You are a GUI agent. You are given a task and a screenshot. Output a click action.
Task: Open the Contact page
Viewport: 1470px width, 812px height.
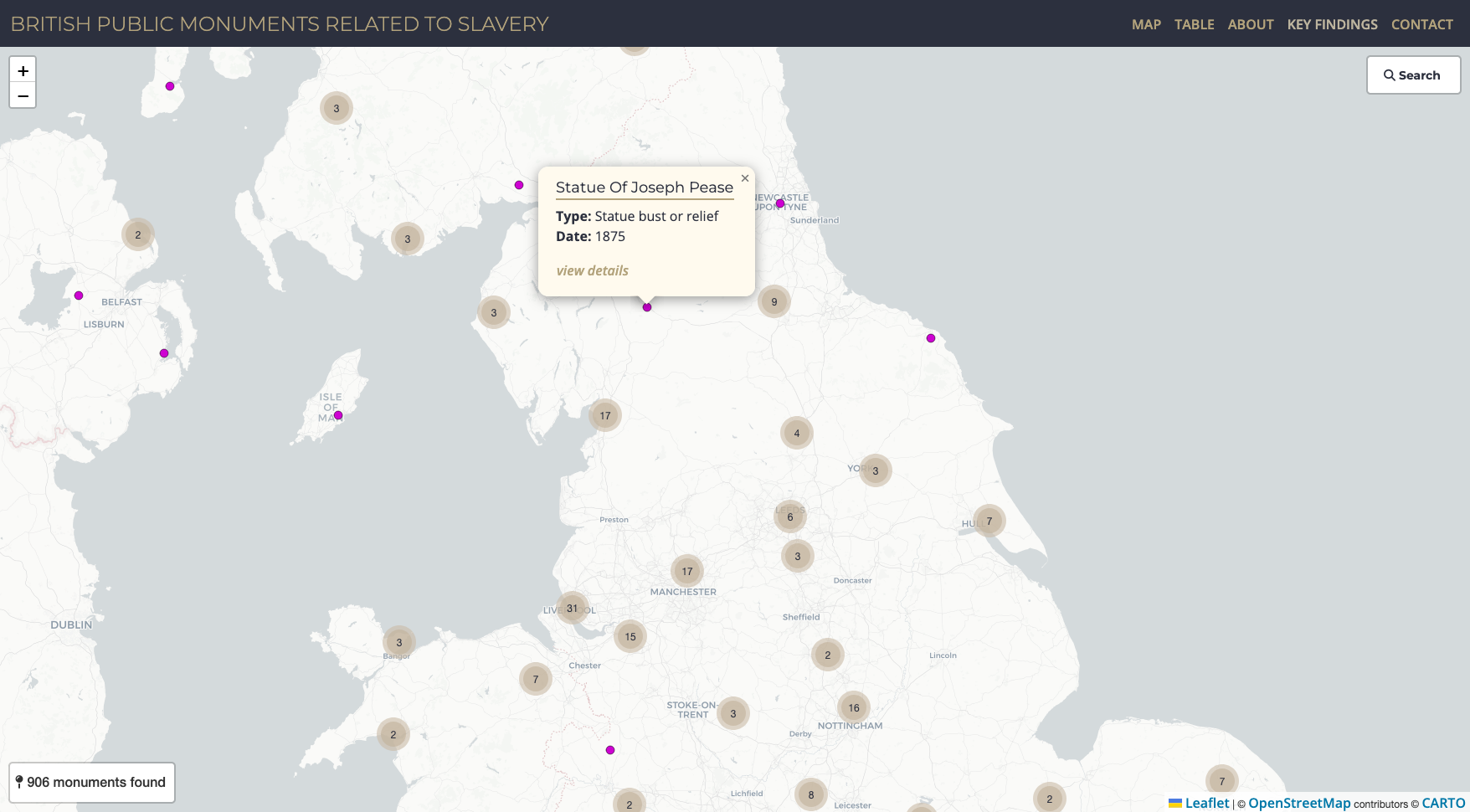(x=1421, y=24)
